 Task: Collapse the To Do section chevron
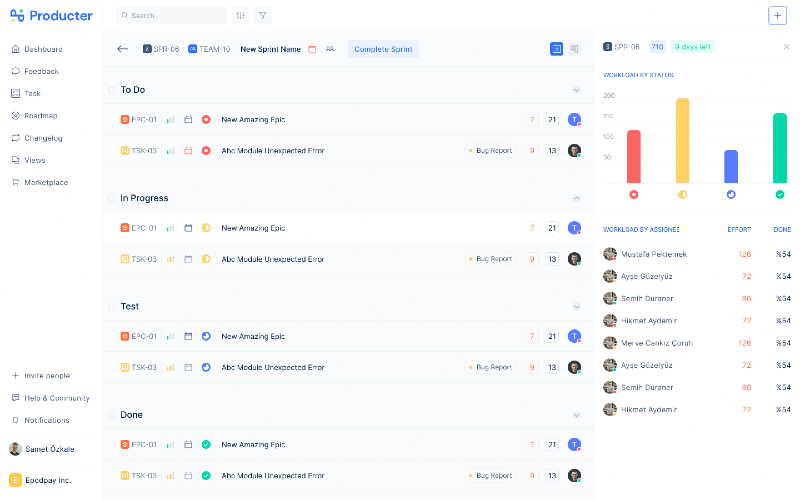(x=576, y=90)
